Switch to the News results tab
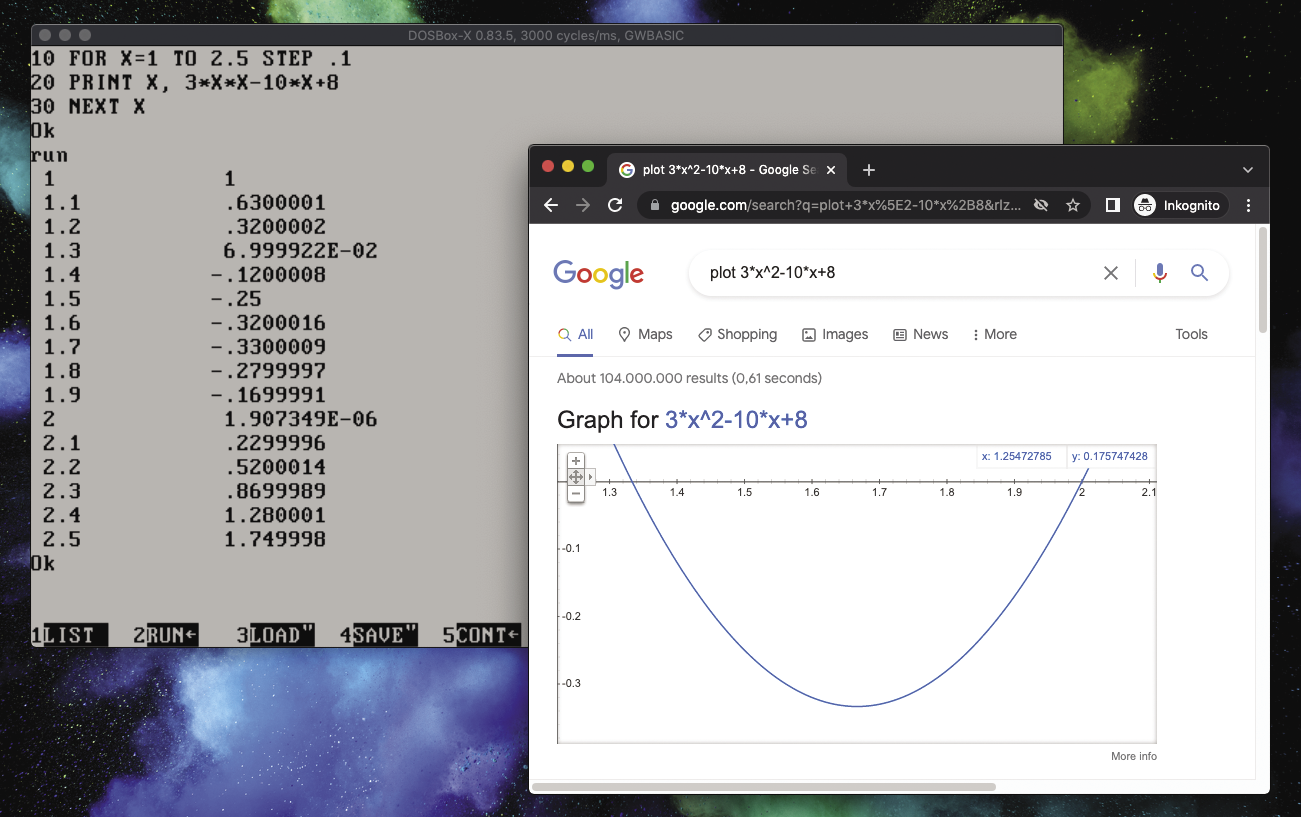 920,334
